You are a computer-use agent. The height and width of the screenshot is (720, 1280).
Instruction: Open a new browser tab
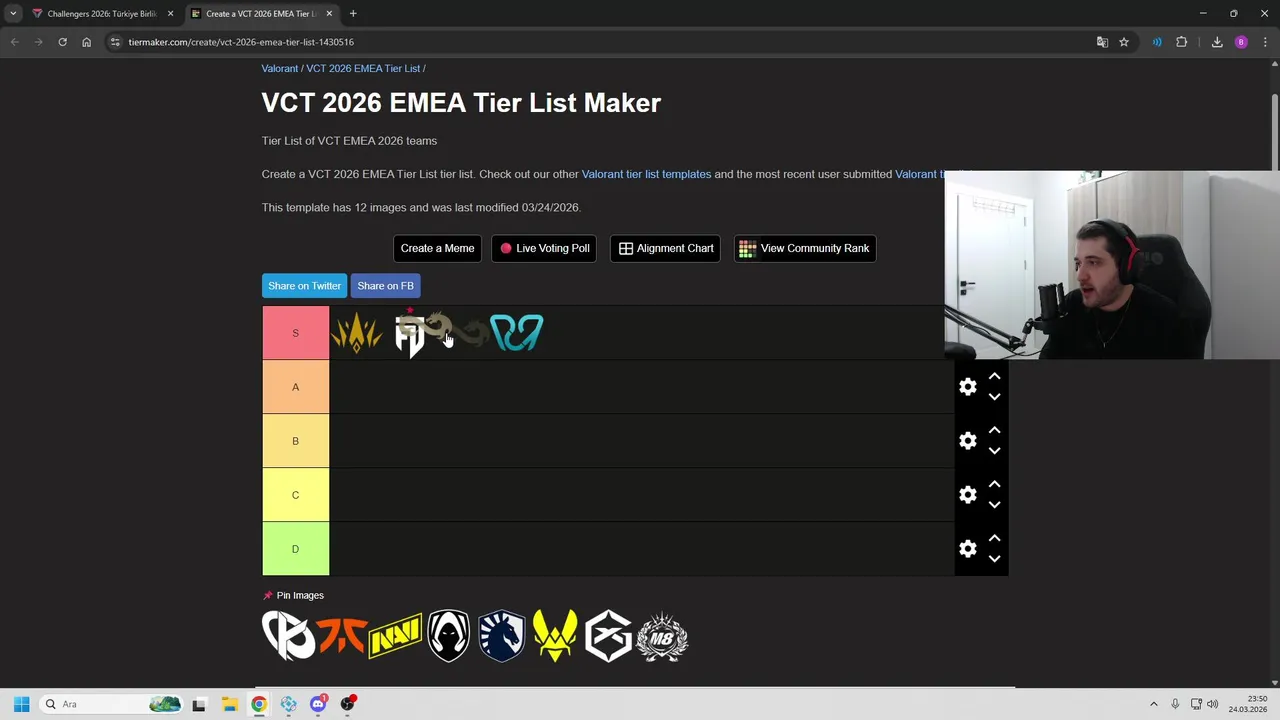coord(353,14)
